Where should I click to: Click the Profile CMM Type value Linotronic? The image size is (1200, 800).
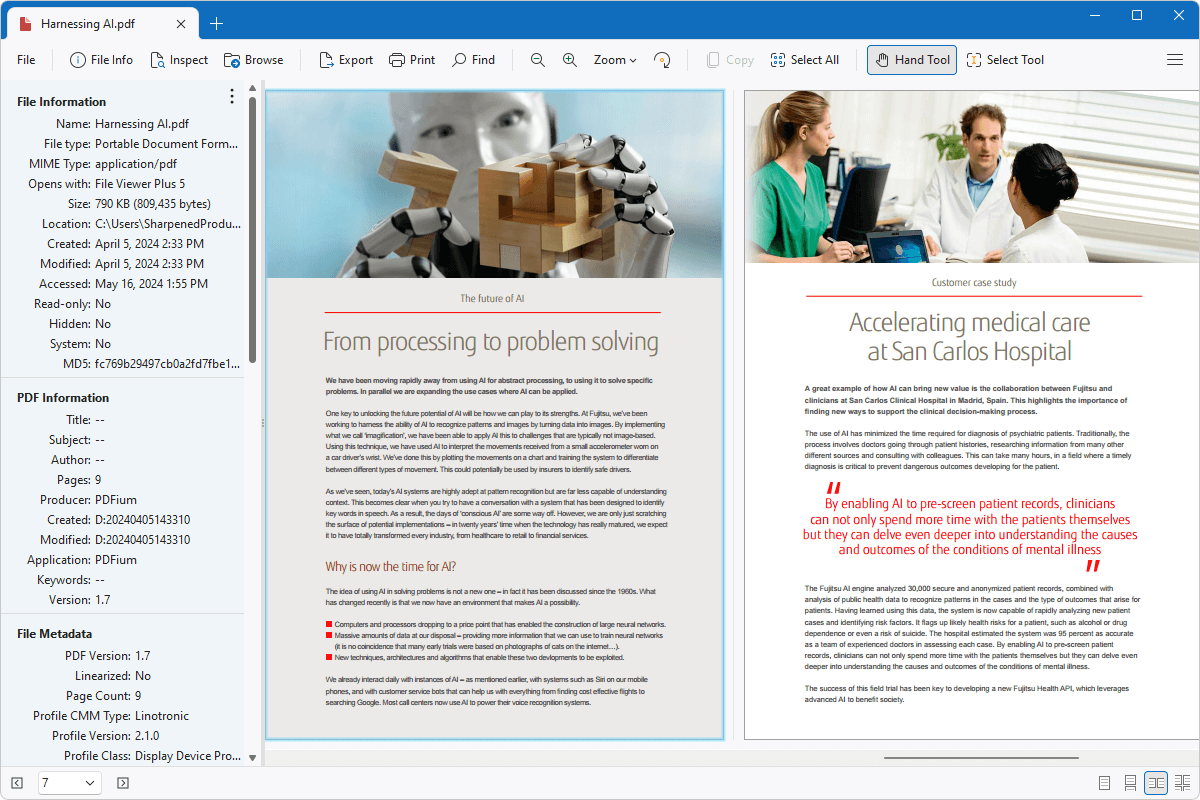(x=162, y=716)
